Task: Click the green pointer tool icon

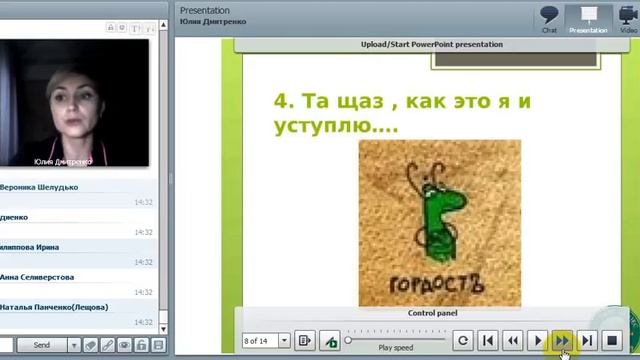Action: 330,340
